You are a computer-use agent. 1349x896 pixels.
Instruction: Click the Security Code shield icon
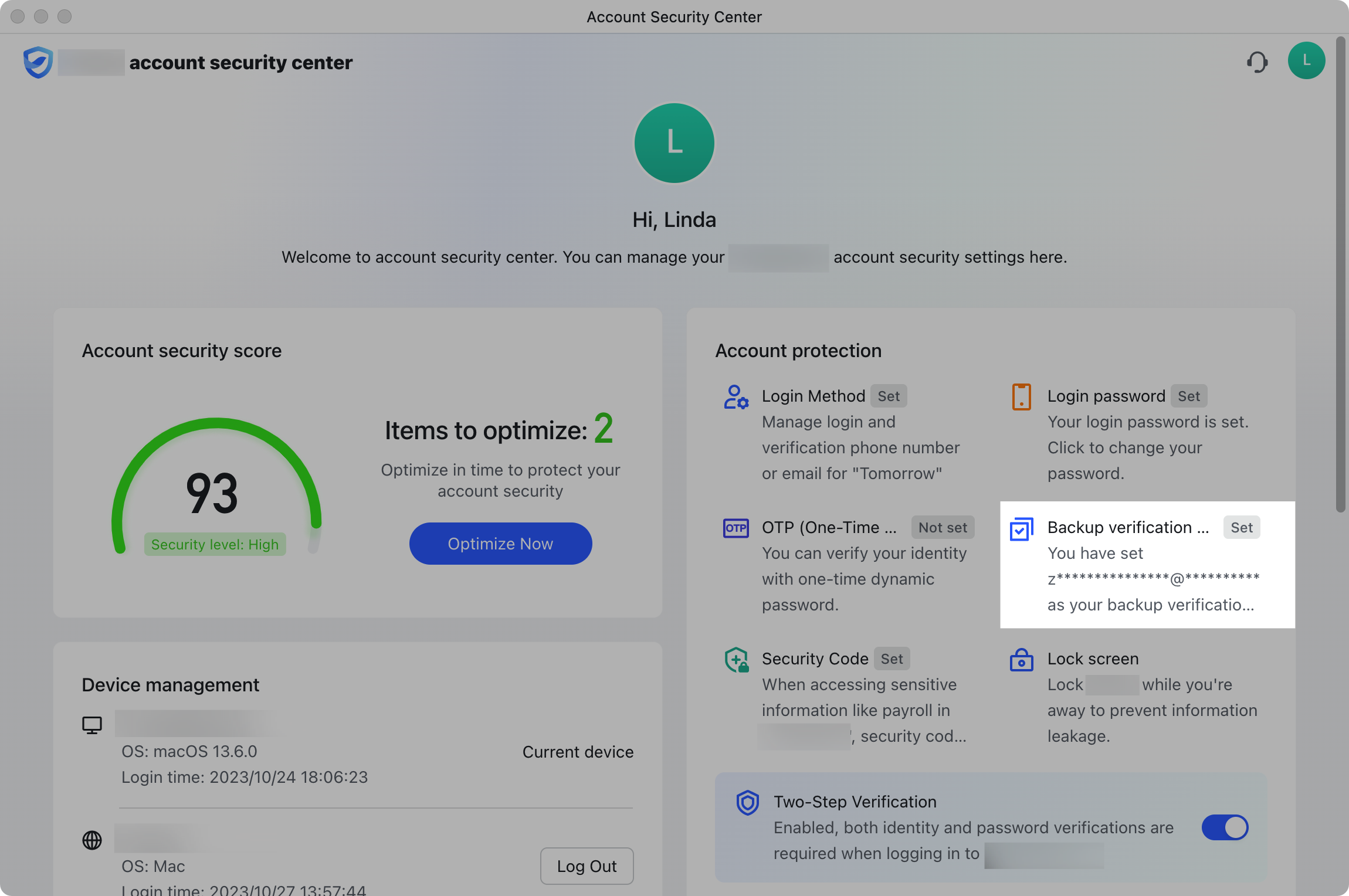735,659
